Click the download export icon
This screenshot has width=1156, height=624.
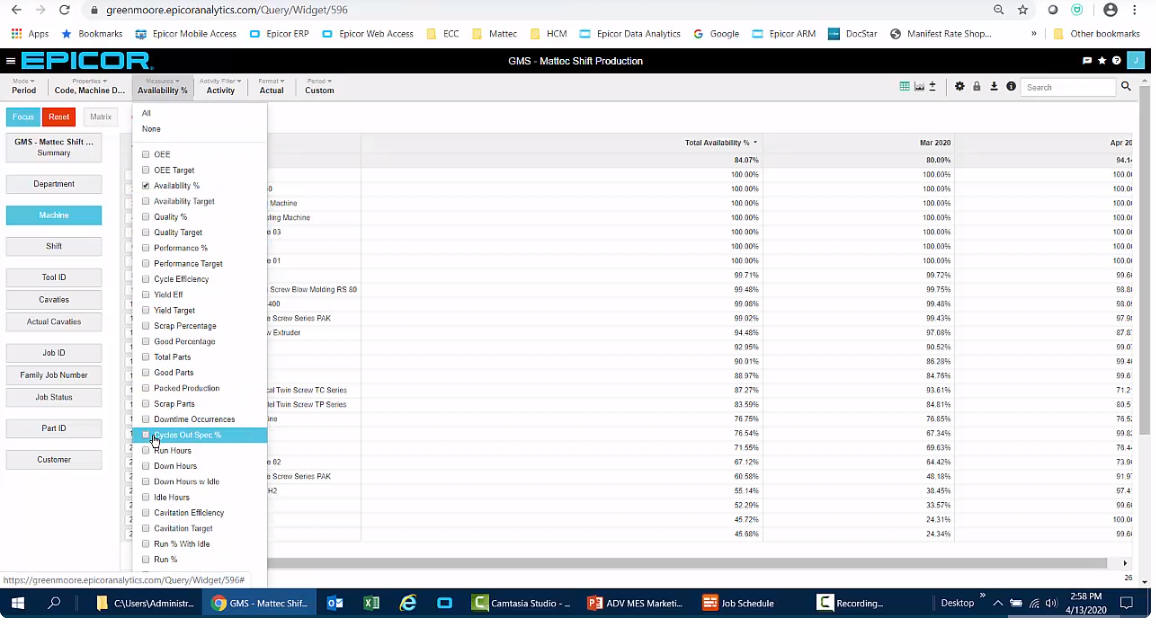tap(994, 86)
